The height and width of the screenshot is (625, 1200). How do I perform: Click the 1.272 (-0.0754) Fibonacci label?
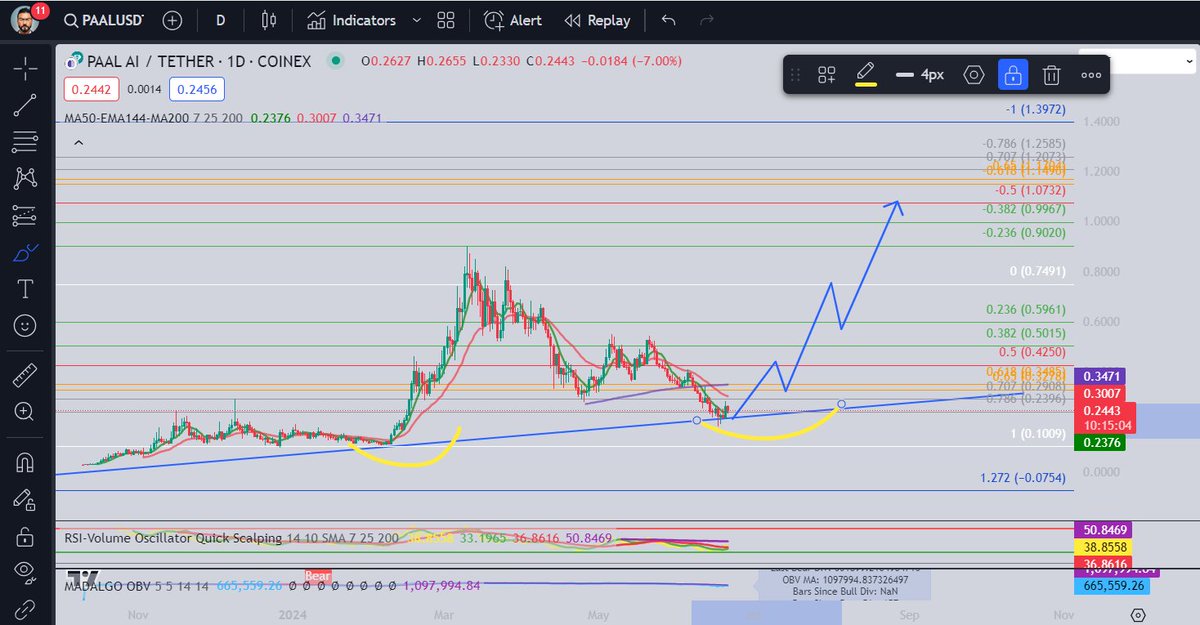[x=1023, y=478]
